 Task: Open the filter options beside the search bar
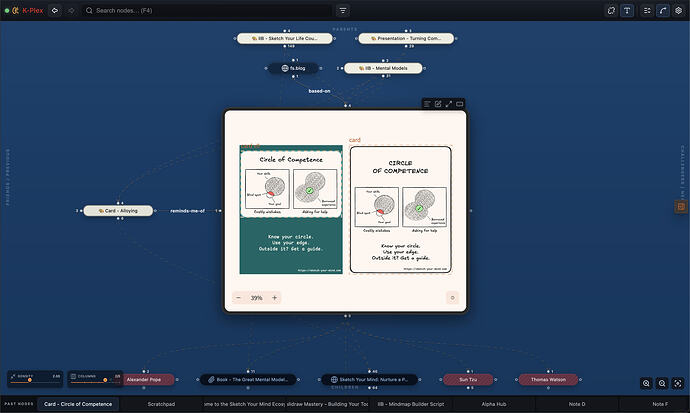click(x=343, y=11)
